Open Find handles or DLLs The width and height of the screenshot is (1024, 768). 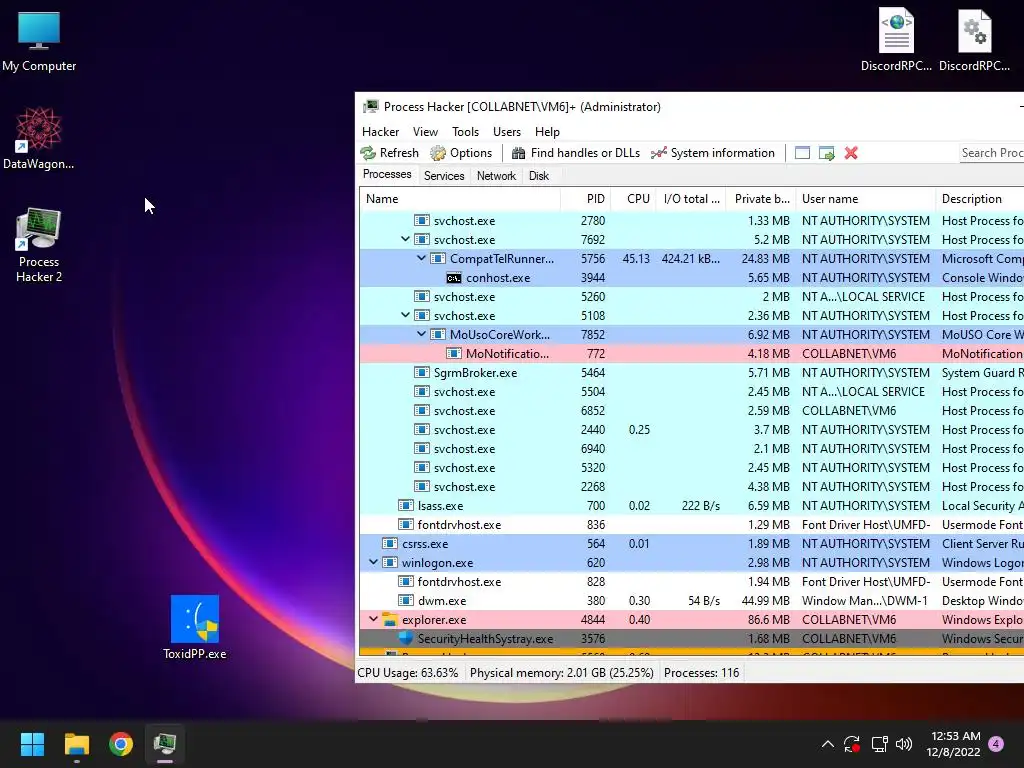tap(576, 153)
